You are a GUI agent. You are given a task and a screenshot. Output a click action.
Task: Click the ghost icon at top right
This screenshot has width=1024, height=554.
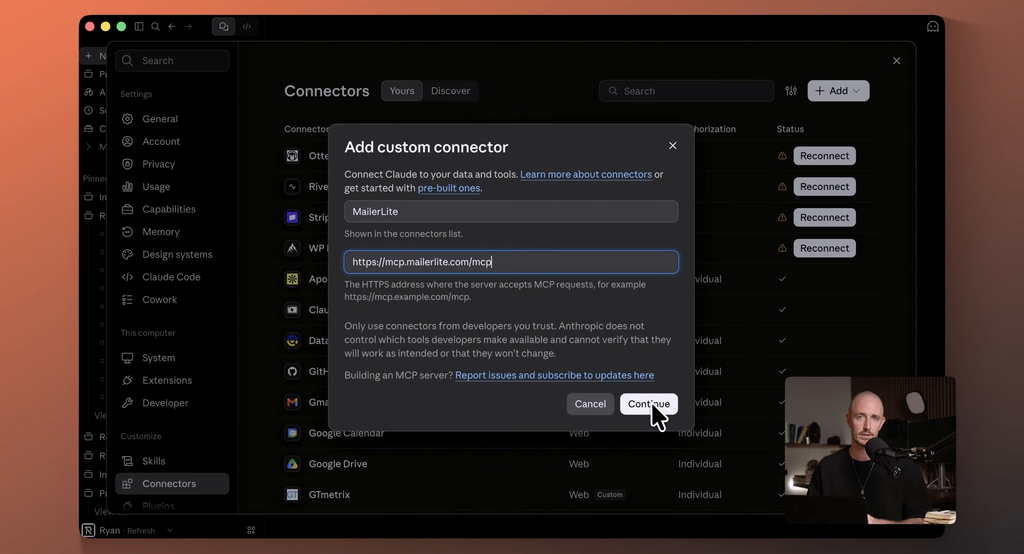pyautogui.click(x=933, y=27)
